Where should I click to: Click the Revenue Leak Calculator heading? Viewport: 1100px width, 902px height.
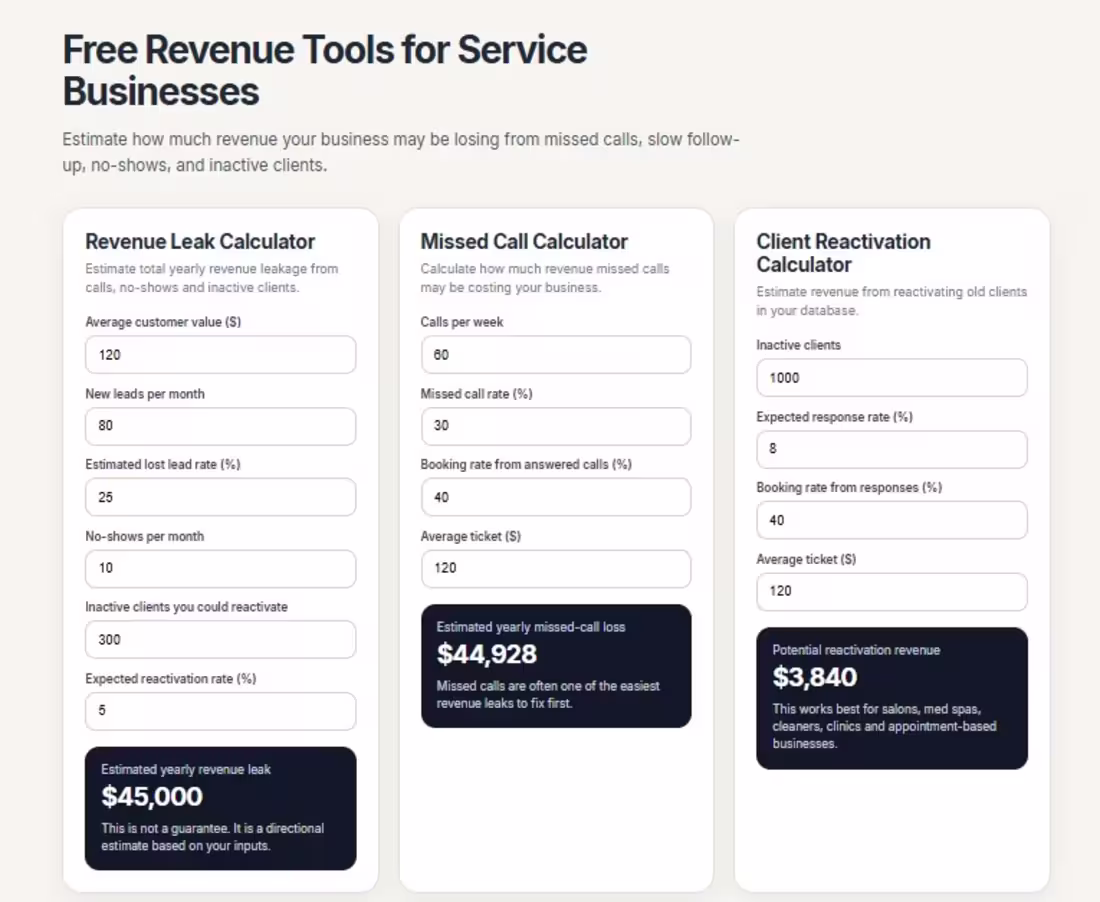point(200,241)
